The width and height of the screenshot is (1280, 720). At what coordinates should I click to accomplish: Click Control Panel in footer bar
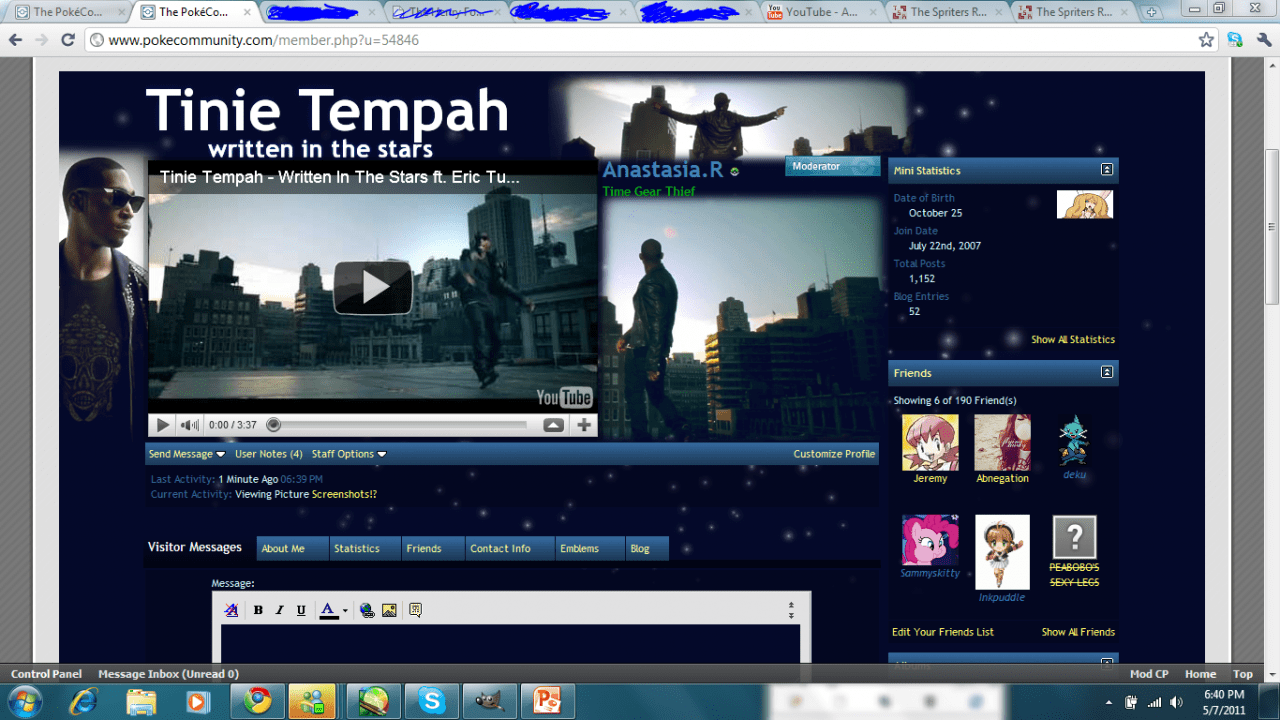pyautogui.click(x=47, y=674)
